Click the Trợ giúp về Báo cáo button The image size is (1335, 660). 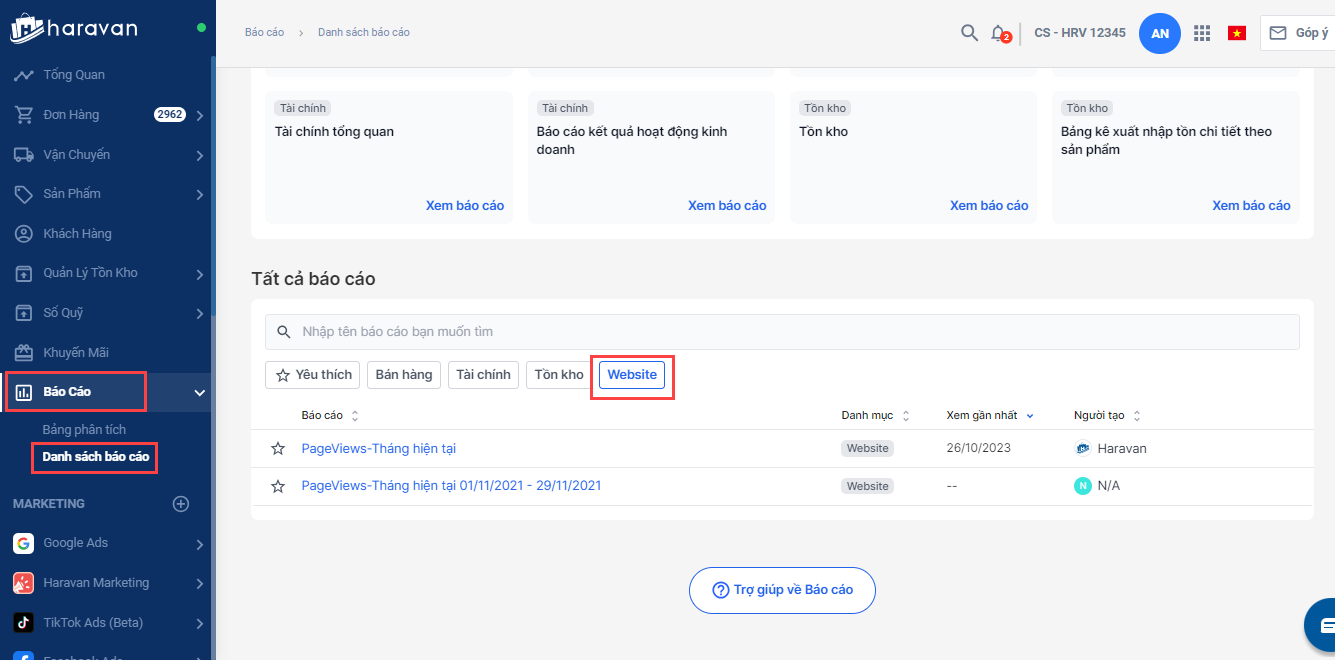782,590
